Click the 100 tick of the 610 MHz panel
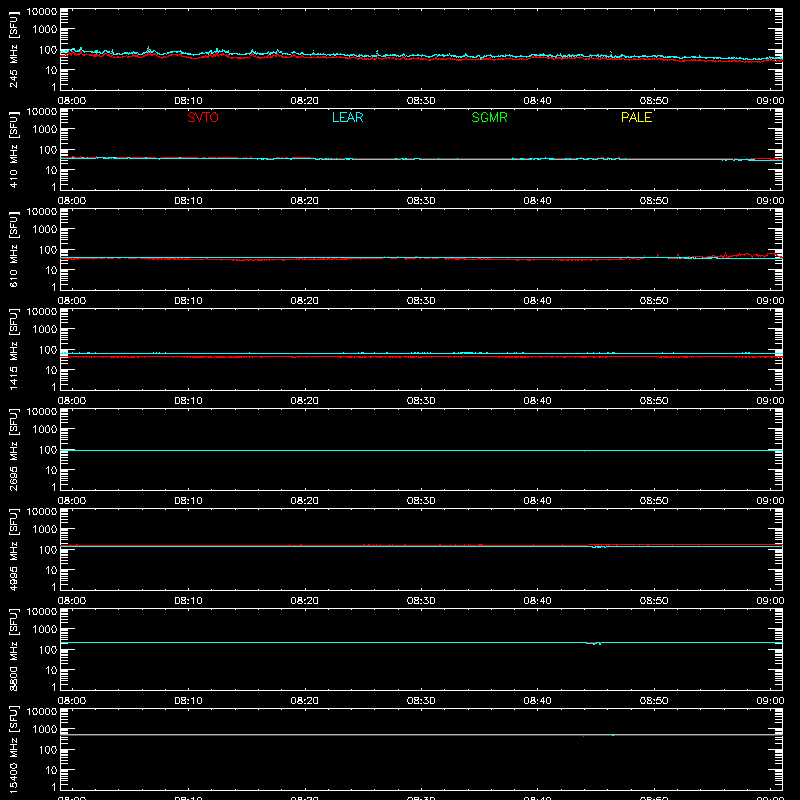This screenshot has height=800, width=800. coord(48,250)
